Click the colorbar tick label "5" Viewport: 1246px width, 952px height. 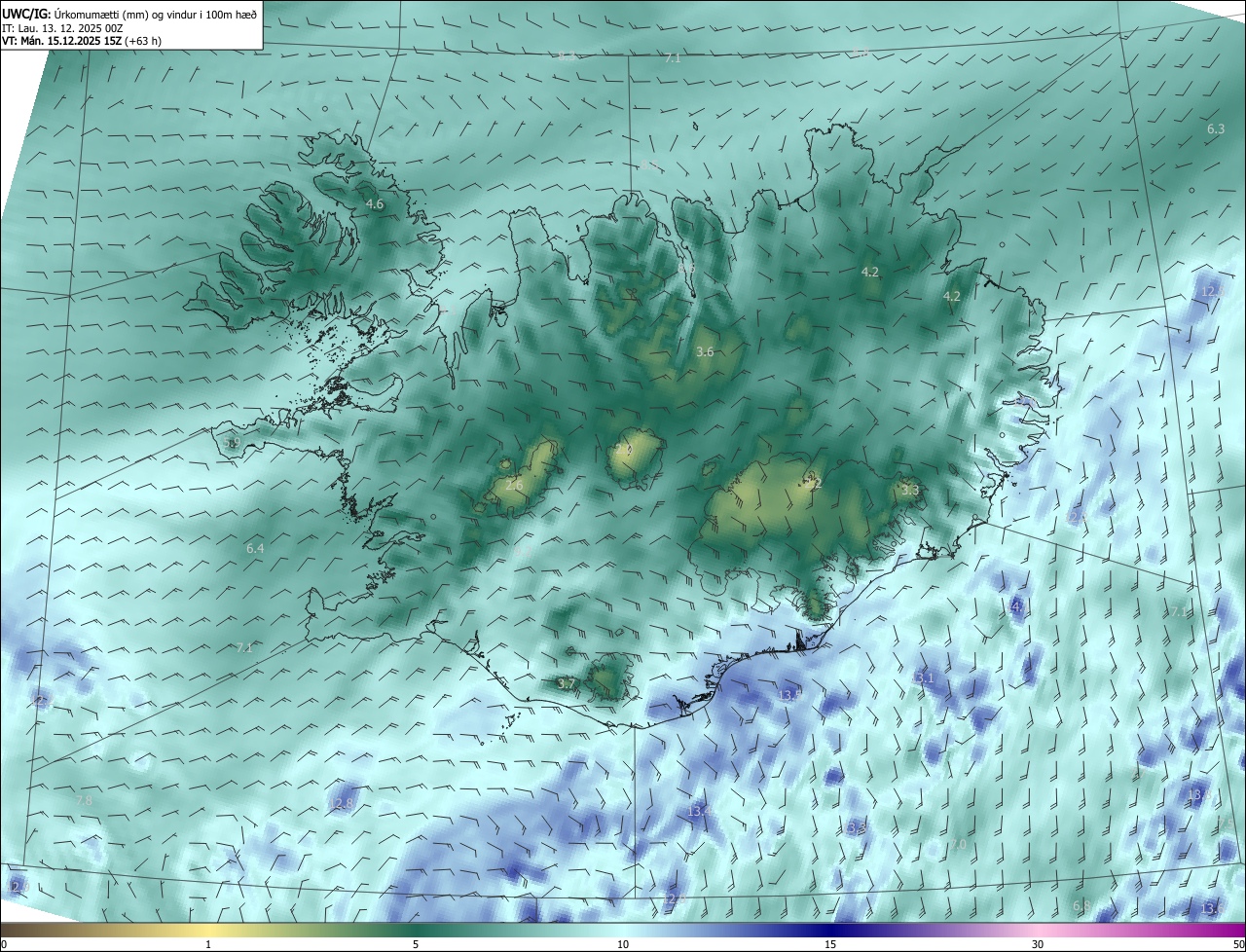click(x=416, y=944)
